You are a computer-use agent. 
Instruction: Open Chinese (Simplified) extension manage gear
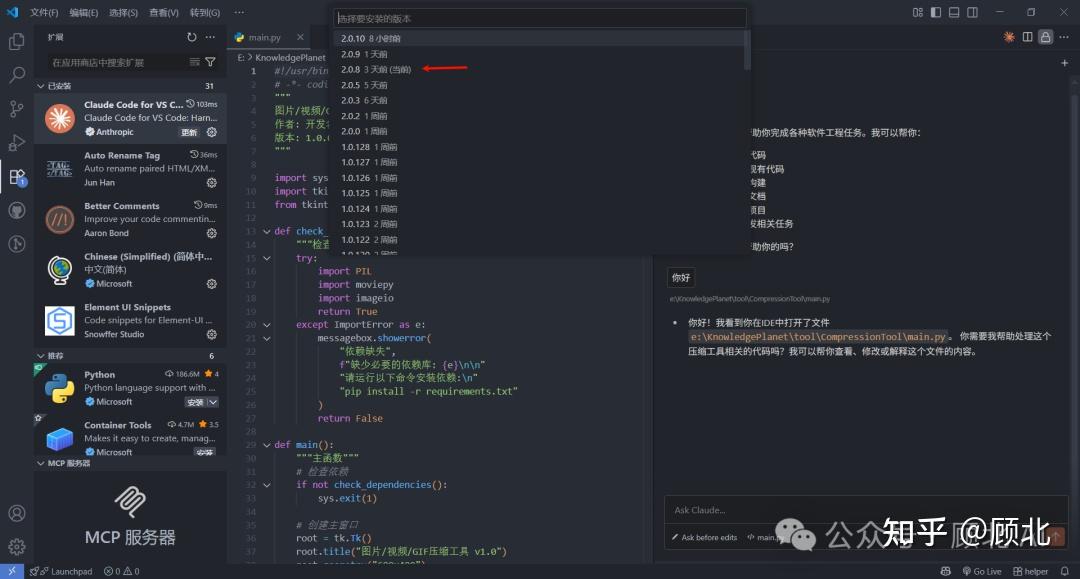click(211, 284)
